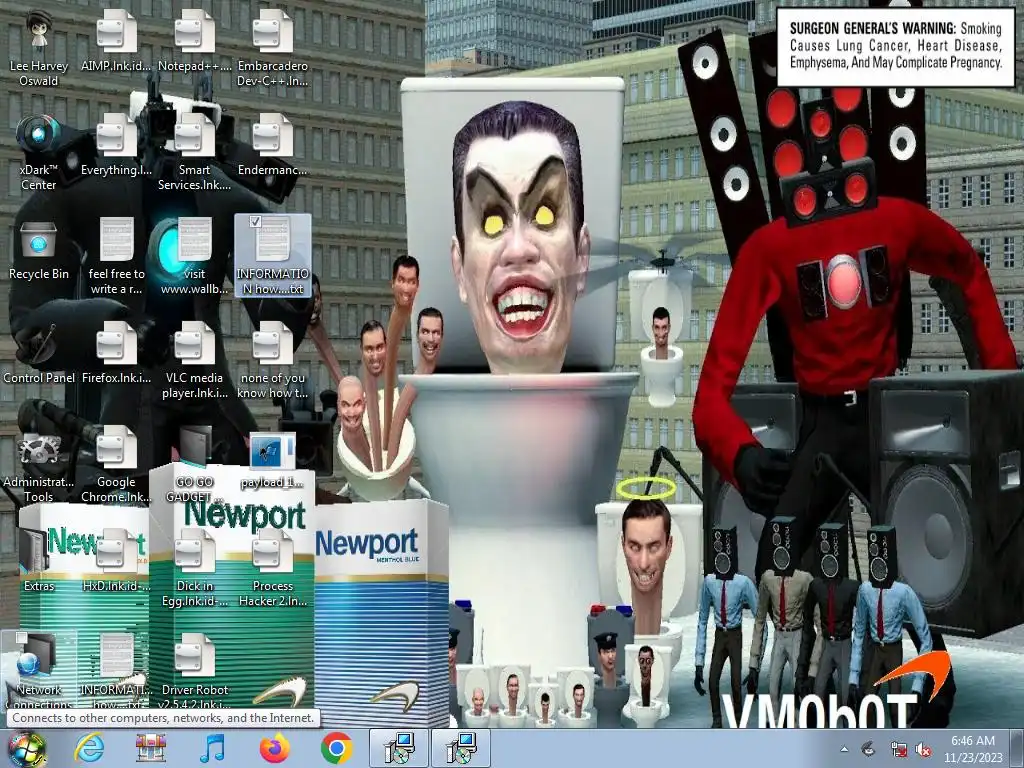Open the colorful shop-like taskbar icon after Internet Explorer
The image size is (1024, 768).
coord(151,748)
